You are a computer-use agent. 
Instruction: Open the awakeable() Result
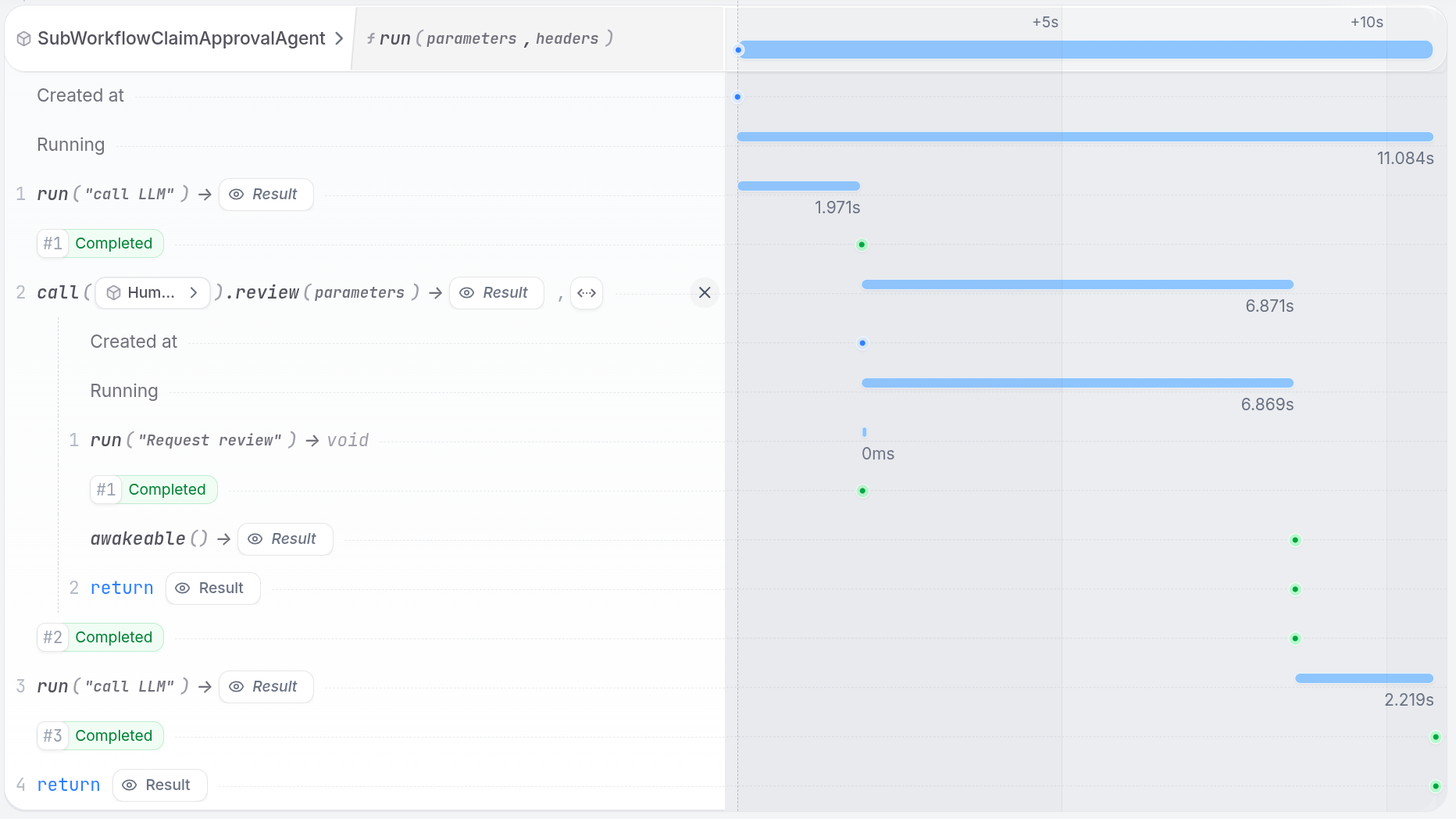pos(285,539)
